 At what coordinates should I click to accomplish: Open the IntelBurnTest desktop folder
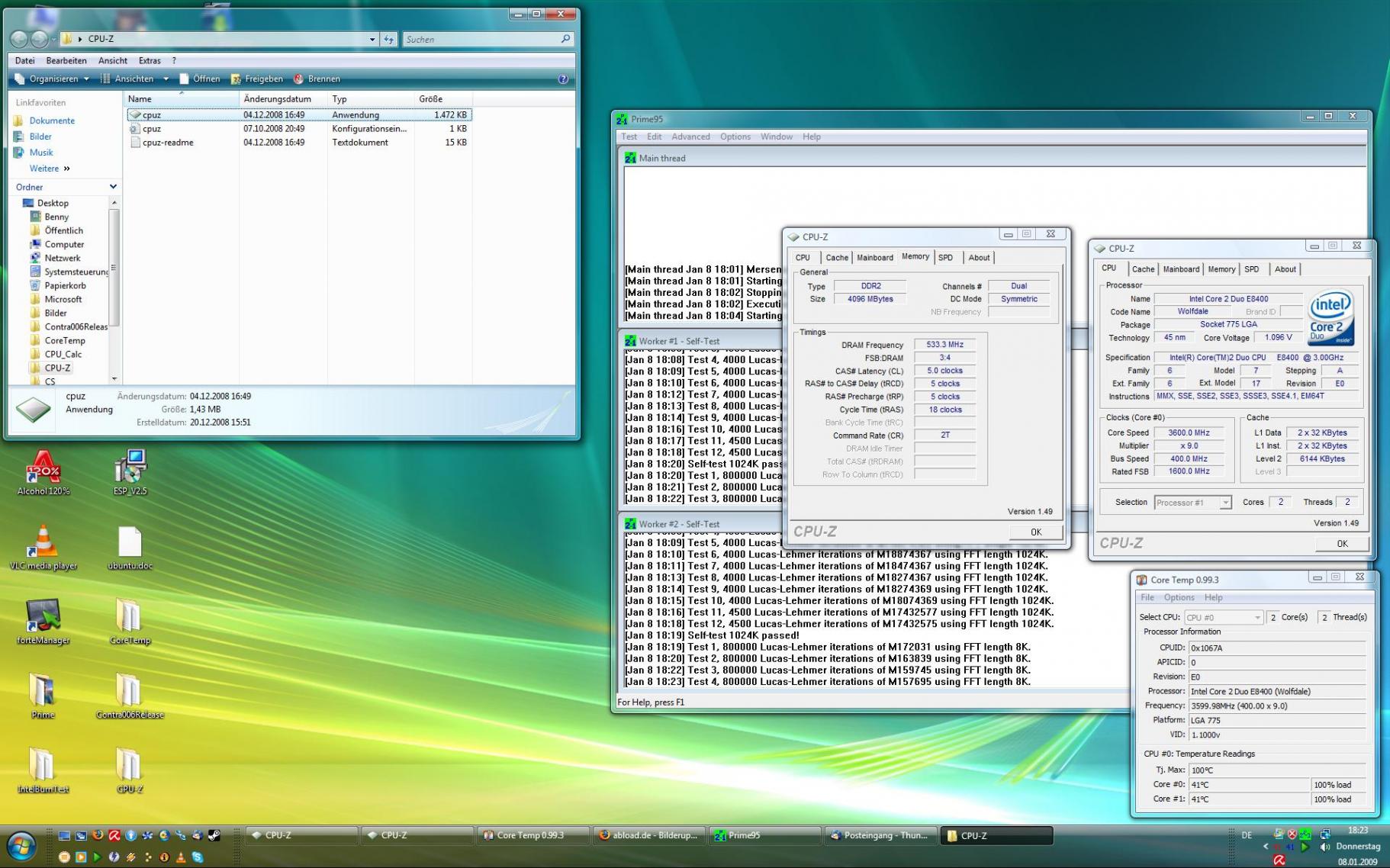pyautogui.click(x=43, y=764)
